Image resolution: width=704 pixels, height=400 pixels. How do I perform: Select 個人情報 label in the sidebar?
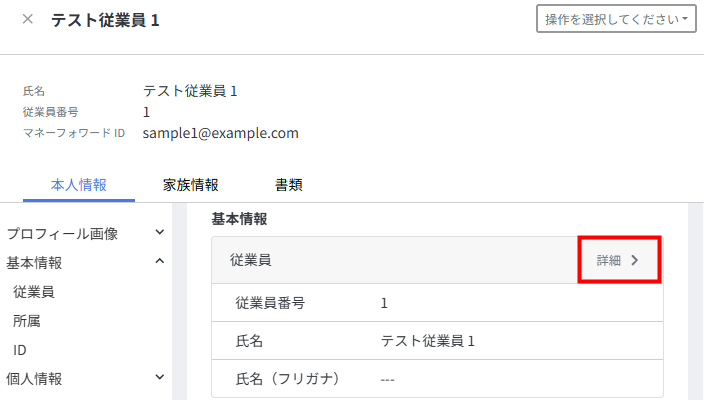34,378
